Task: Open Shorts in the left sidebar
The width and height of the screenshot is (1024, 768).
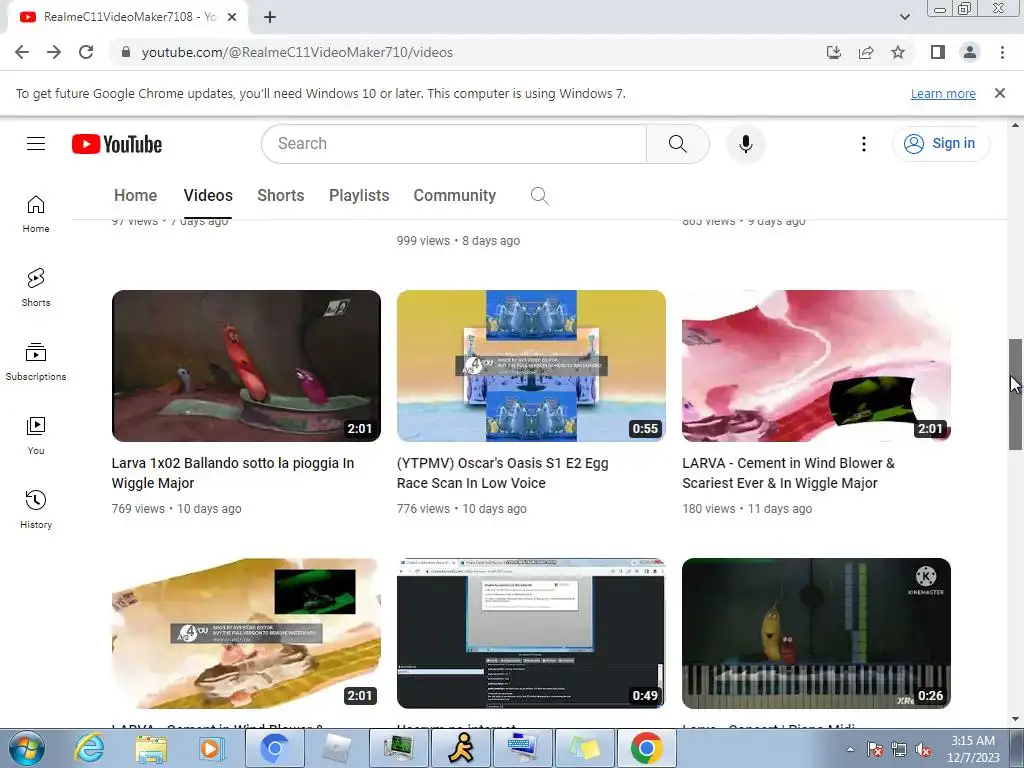Action: coord(36,288)
